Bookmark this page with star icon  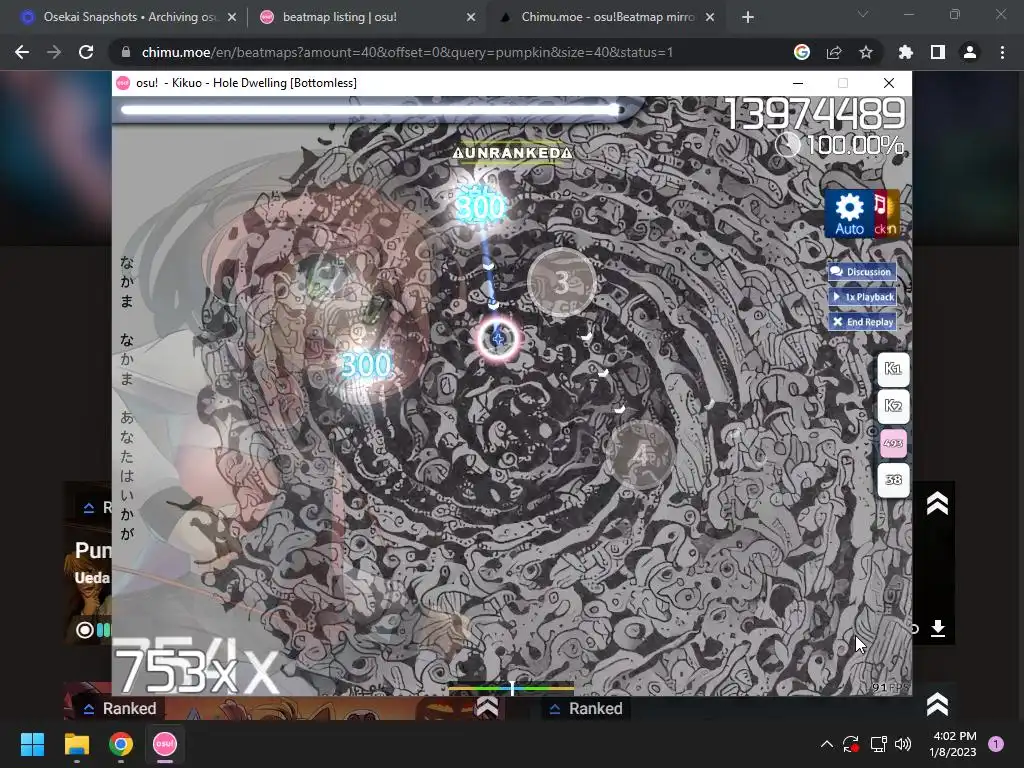click(866, 52)
